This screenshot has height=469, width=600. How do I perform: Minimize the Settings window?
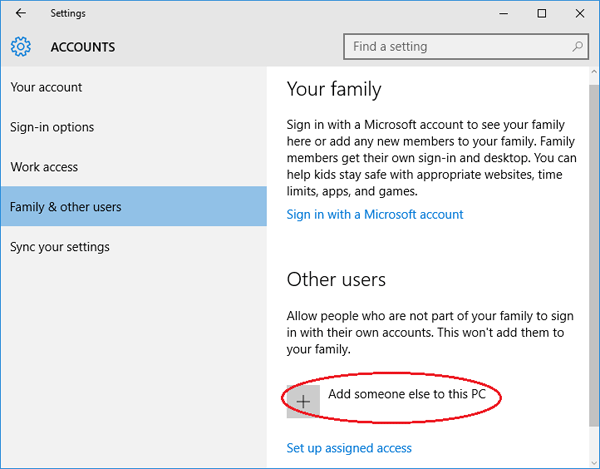coord(495,13)
